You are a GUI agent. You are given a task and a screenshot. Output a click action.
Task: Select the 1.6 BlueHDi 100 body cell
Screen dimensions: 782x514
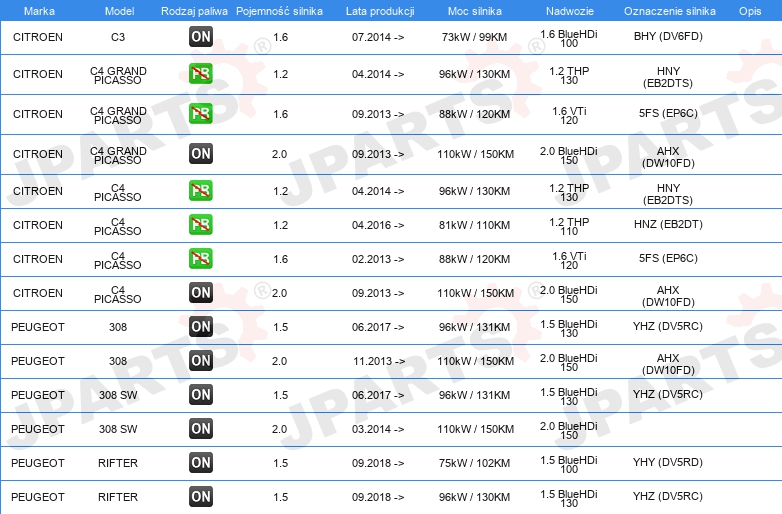569,38
